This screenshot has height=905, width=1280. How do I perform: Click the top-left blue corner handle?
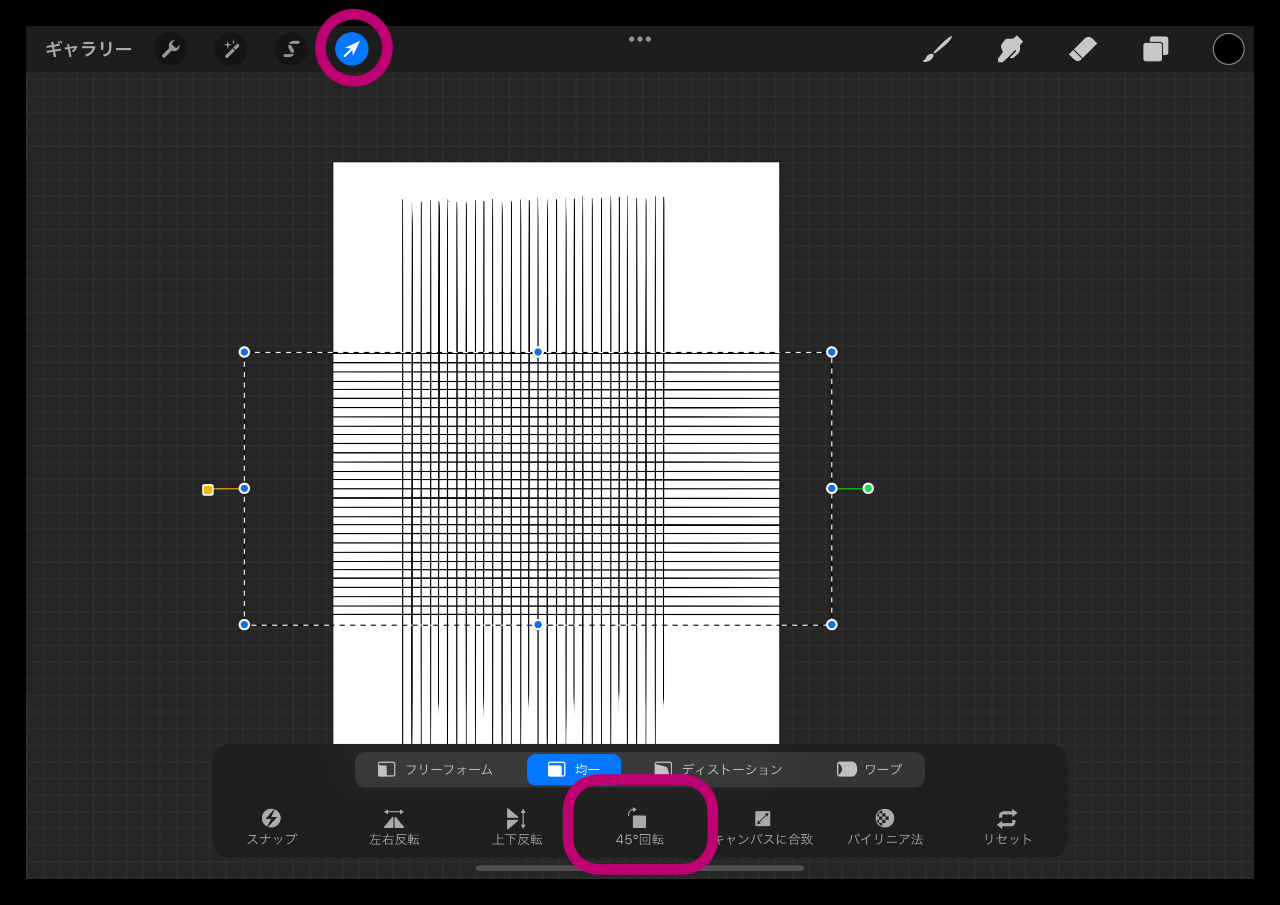point(244,352)
